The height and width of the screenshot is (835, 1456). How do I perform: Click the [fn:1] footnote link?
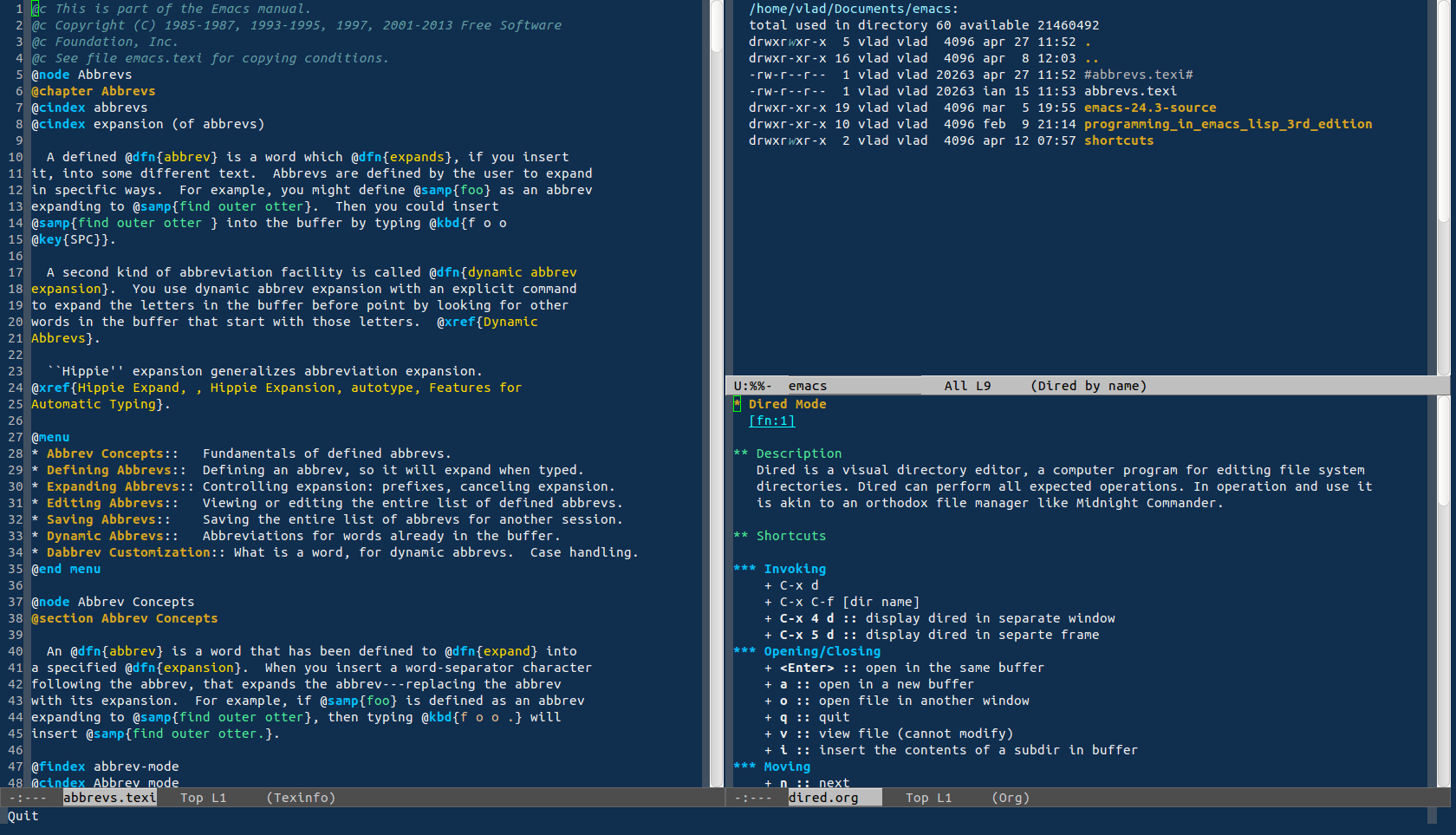pyautogui.click(x=770, y=421)
